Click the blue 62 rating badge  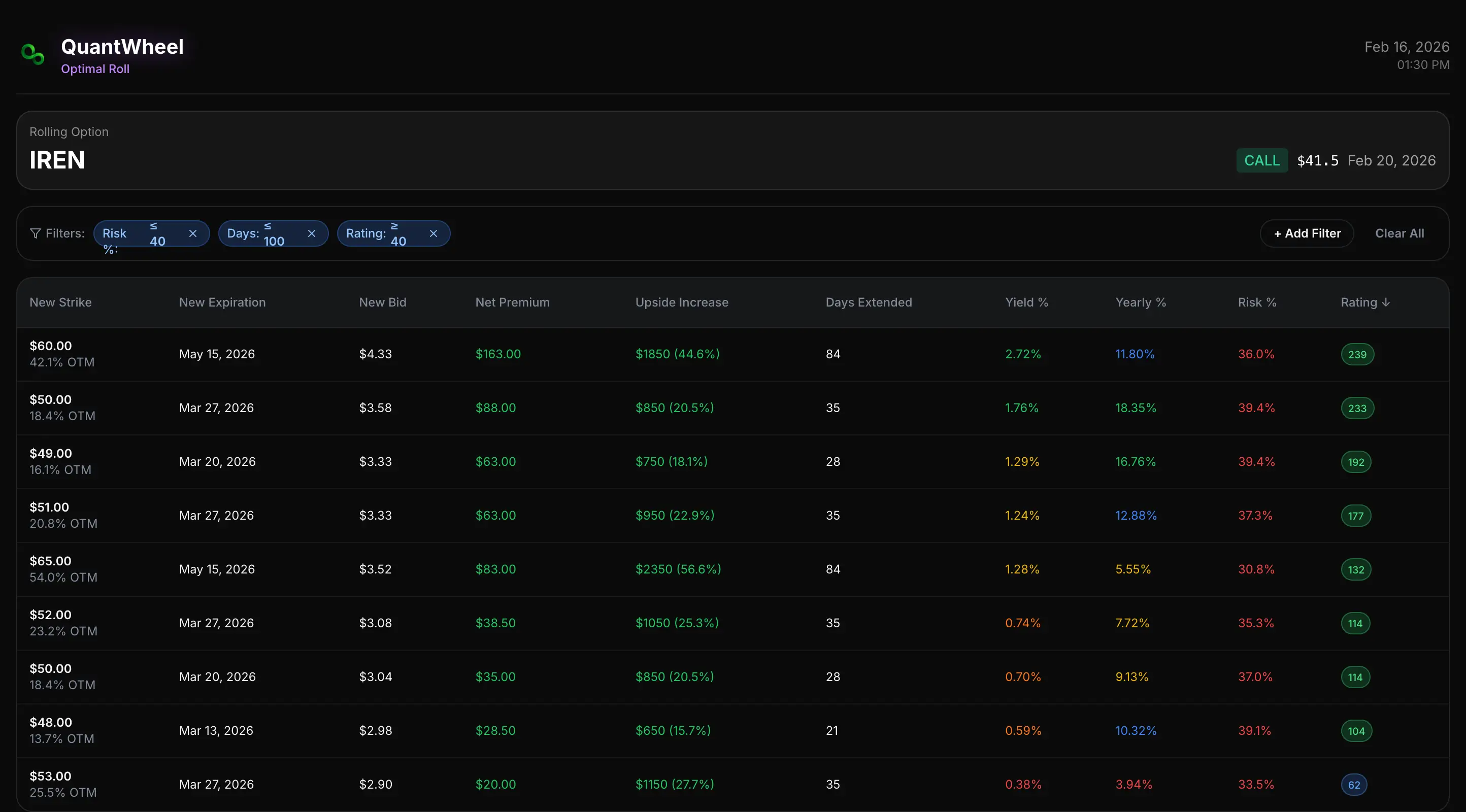tap(1354, 785)
